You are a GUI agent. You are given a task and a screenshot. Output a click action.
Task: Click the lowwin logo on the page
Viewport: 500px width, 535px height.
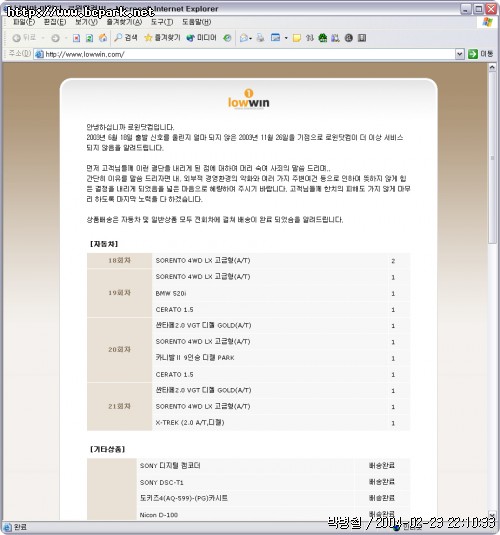click(248, 99)
